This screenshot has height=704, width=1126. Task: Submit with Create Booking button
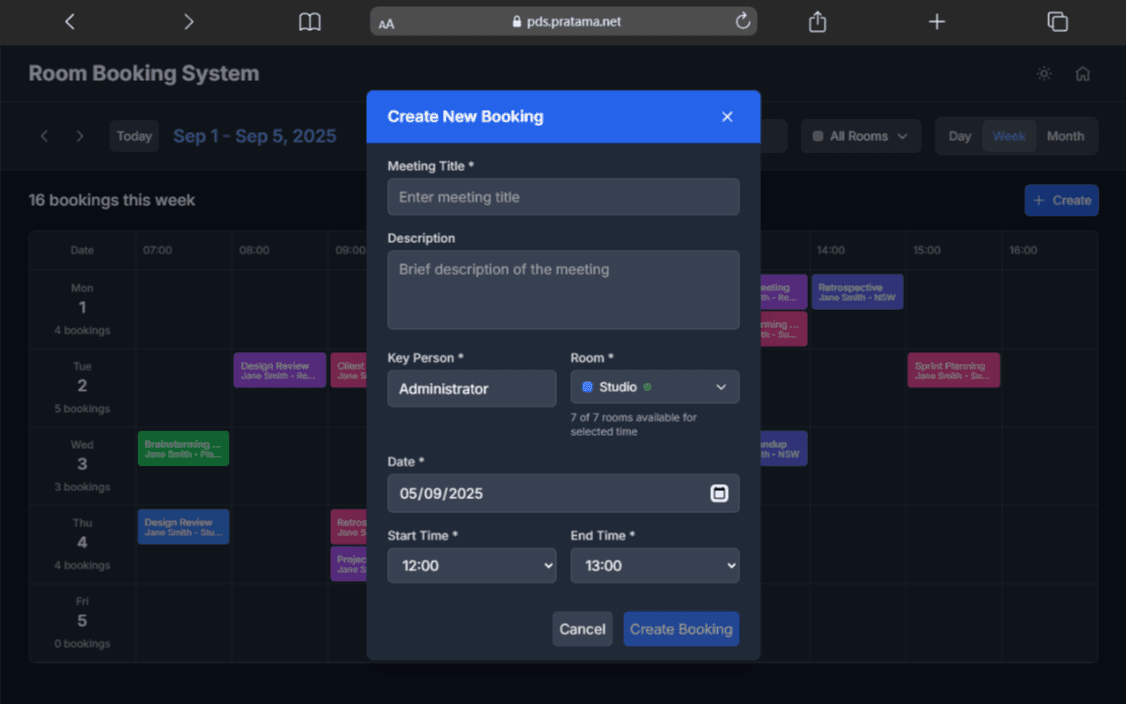tap(681, 629)
